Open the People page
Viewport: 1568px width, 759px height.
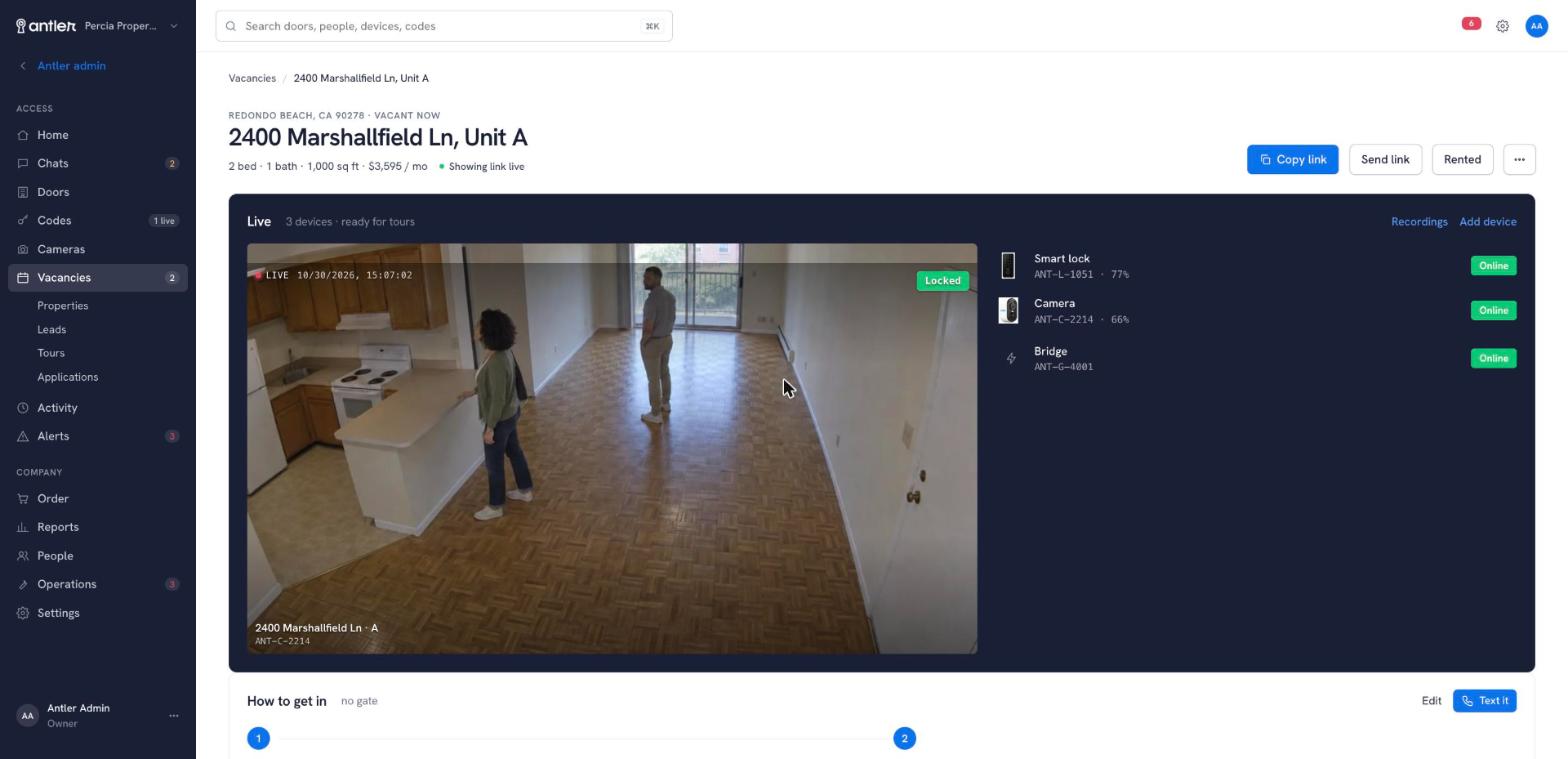pyautogui.click(x=97, y=556)
